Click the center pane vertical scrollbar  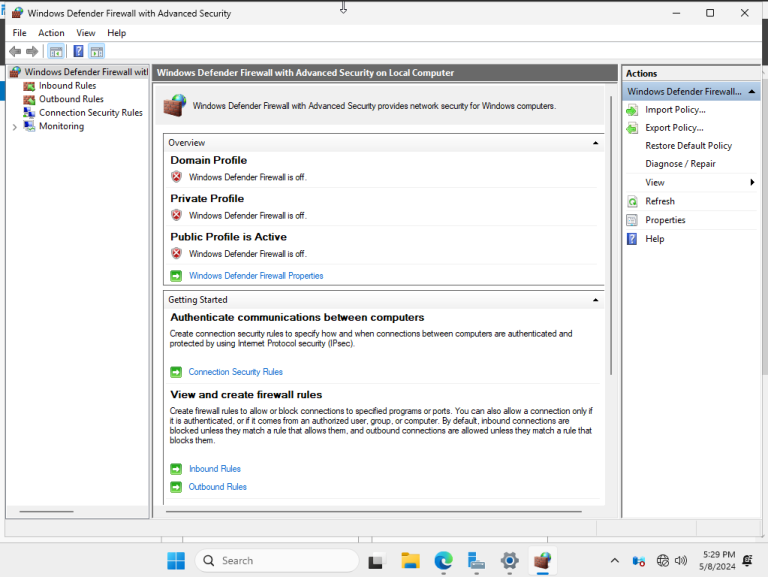coord(611,235)
